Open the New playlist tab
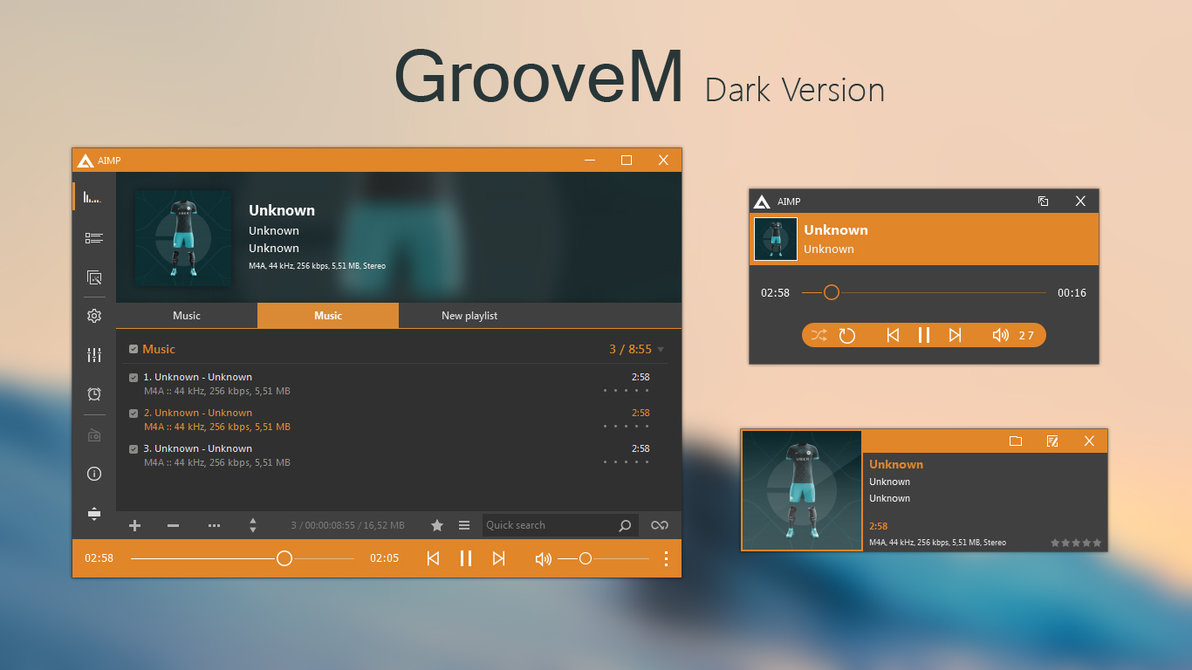The height and width of the screenshot is (670, 1192). pyautogui.click(x=469, y=316)
